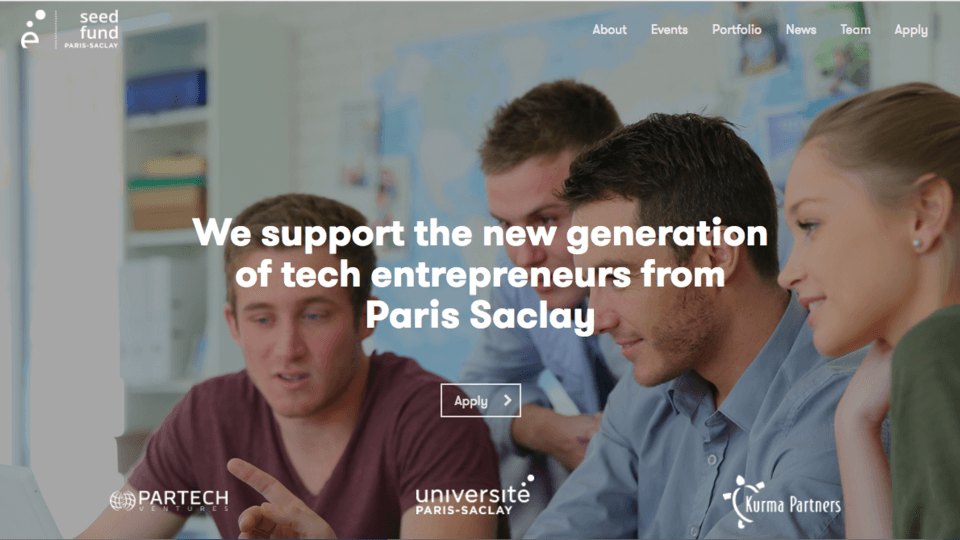Viewport: 960px width, 540px height.
Task: Click Apply in the top navigation bar
Action: tap(911, 30)
